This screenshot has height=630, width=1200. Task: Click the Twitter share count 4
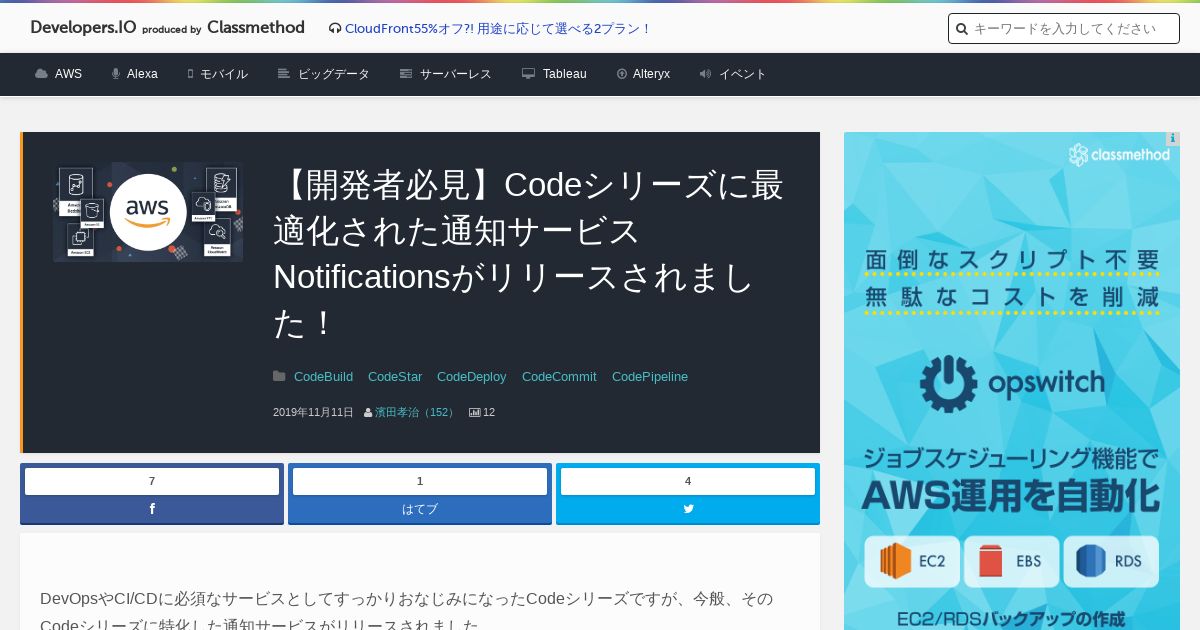[x=688, y=481]
